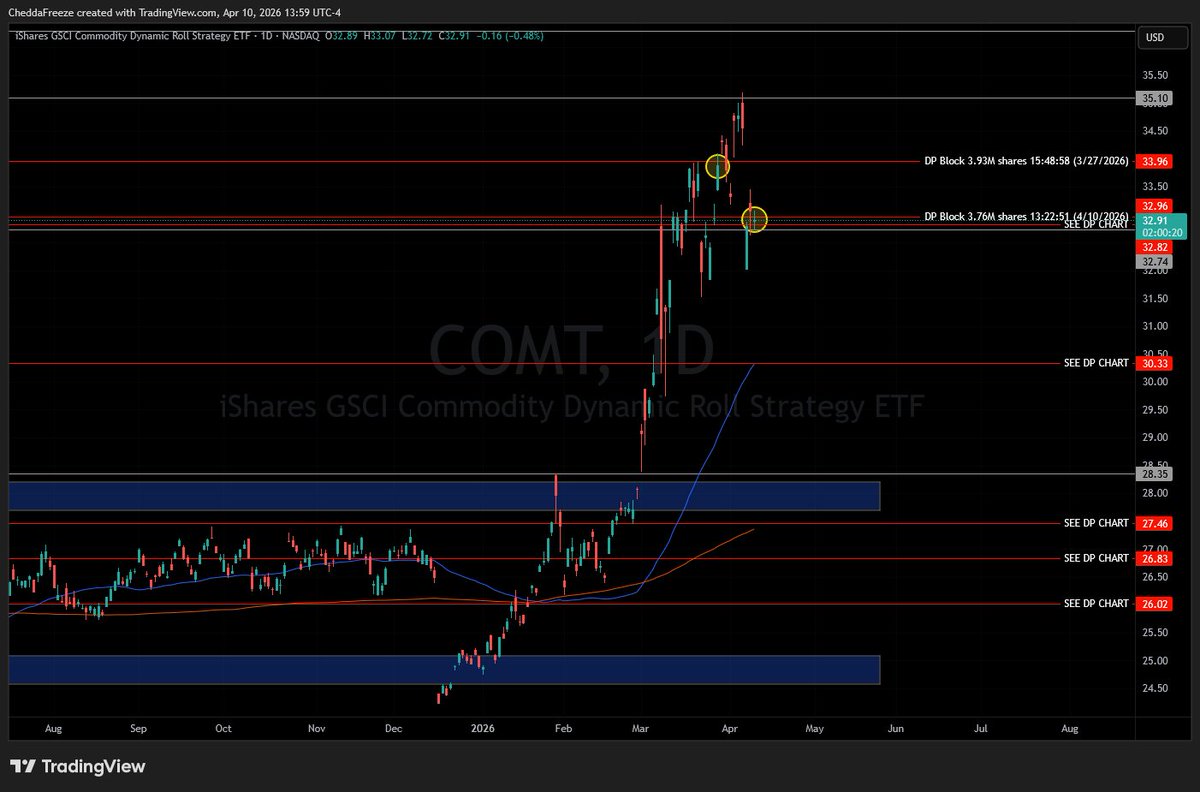Select the yellow circle near the 32.91 price
This screenshot has width=1200, height=792.
(x=755, y=219)
